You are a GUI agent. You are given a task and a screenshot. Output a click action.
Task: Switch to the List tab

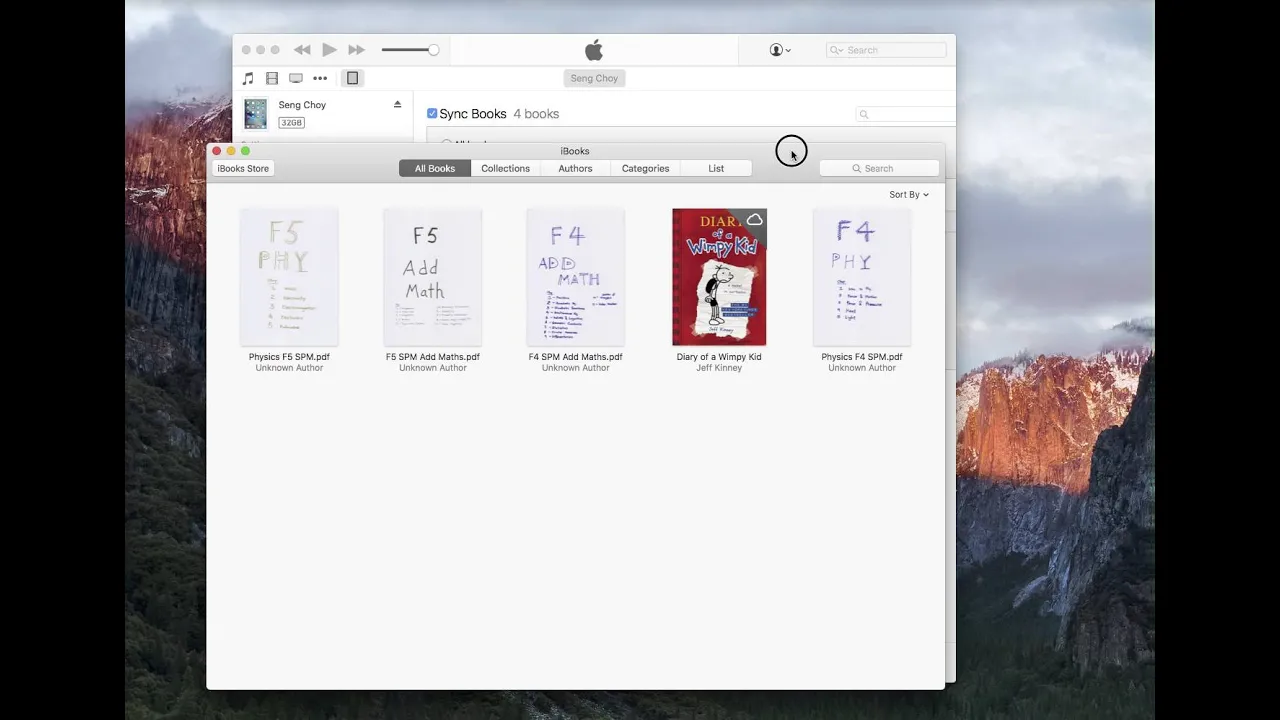tap(716, 168)
